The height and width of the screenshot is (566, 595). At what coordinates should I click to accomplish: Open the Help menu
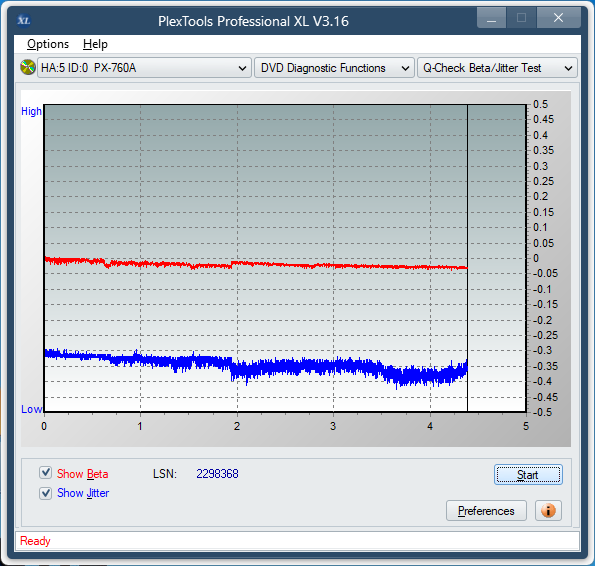pyautogui.click(x=95, y=44)
